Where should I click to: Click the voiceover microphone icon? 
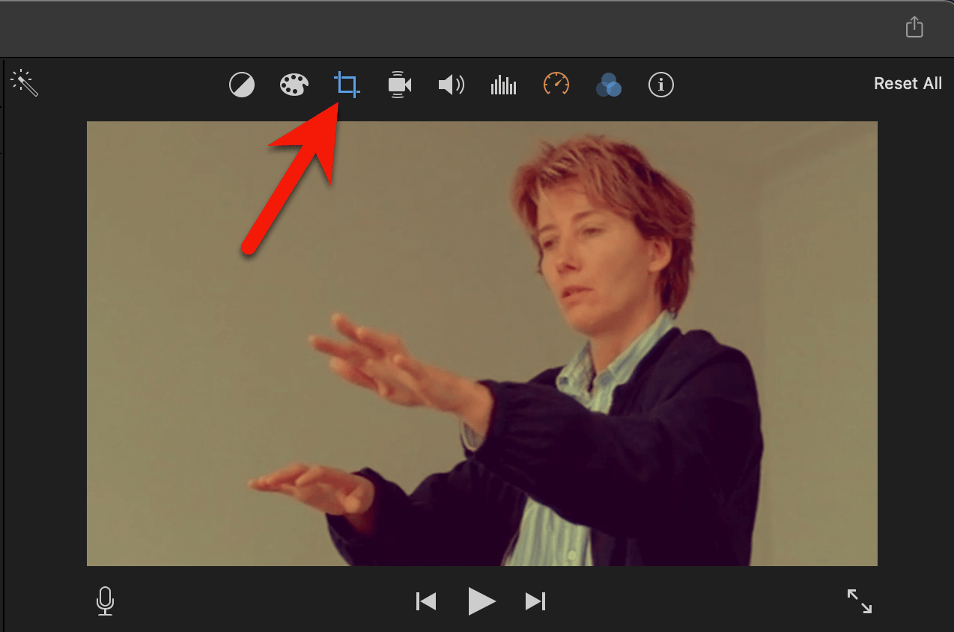[105, 600]
